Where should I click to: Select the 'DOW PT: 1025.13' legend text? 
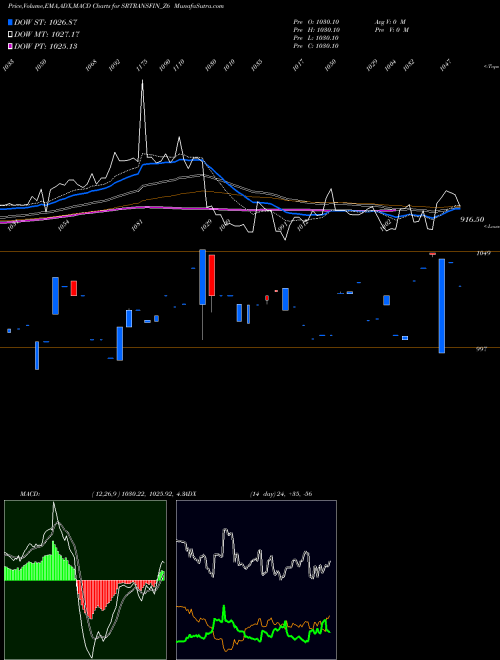pyautogui.click(x=45, y=46)
